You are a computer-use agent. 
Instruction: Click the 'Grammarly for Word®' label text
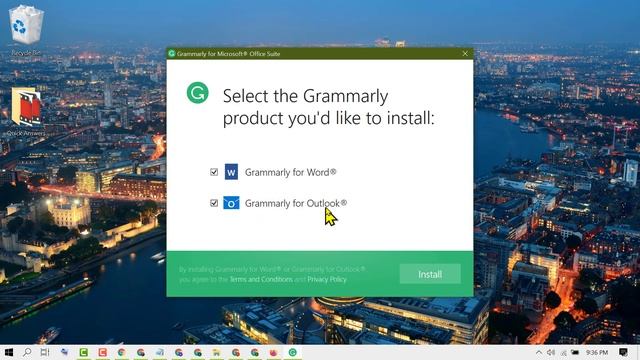pyautogui.click(x=291, y=172)
